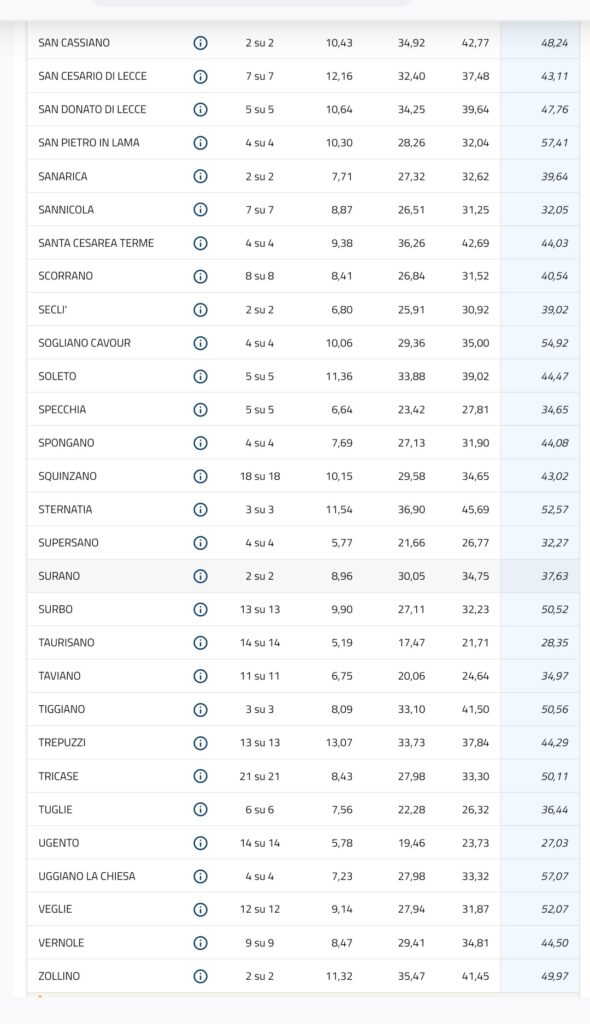Open info icon for Sogliano Cavour
590x1024 pixels.
tap(201, 343)
